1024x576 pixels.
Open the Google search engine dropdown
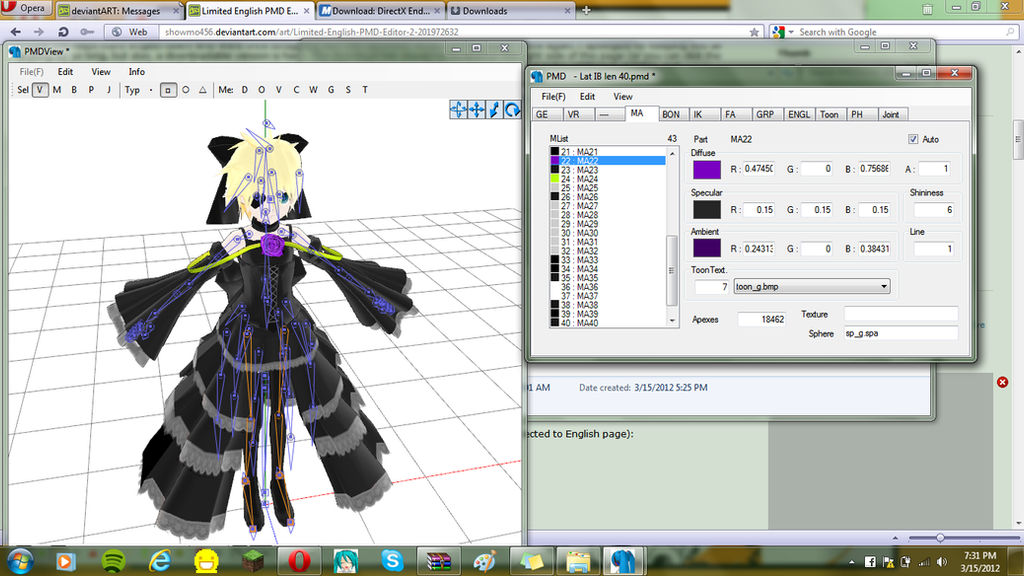coord(783,32)
